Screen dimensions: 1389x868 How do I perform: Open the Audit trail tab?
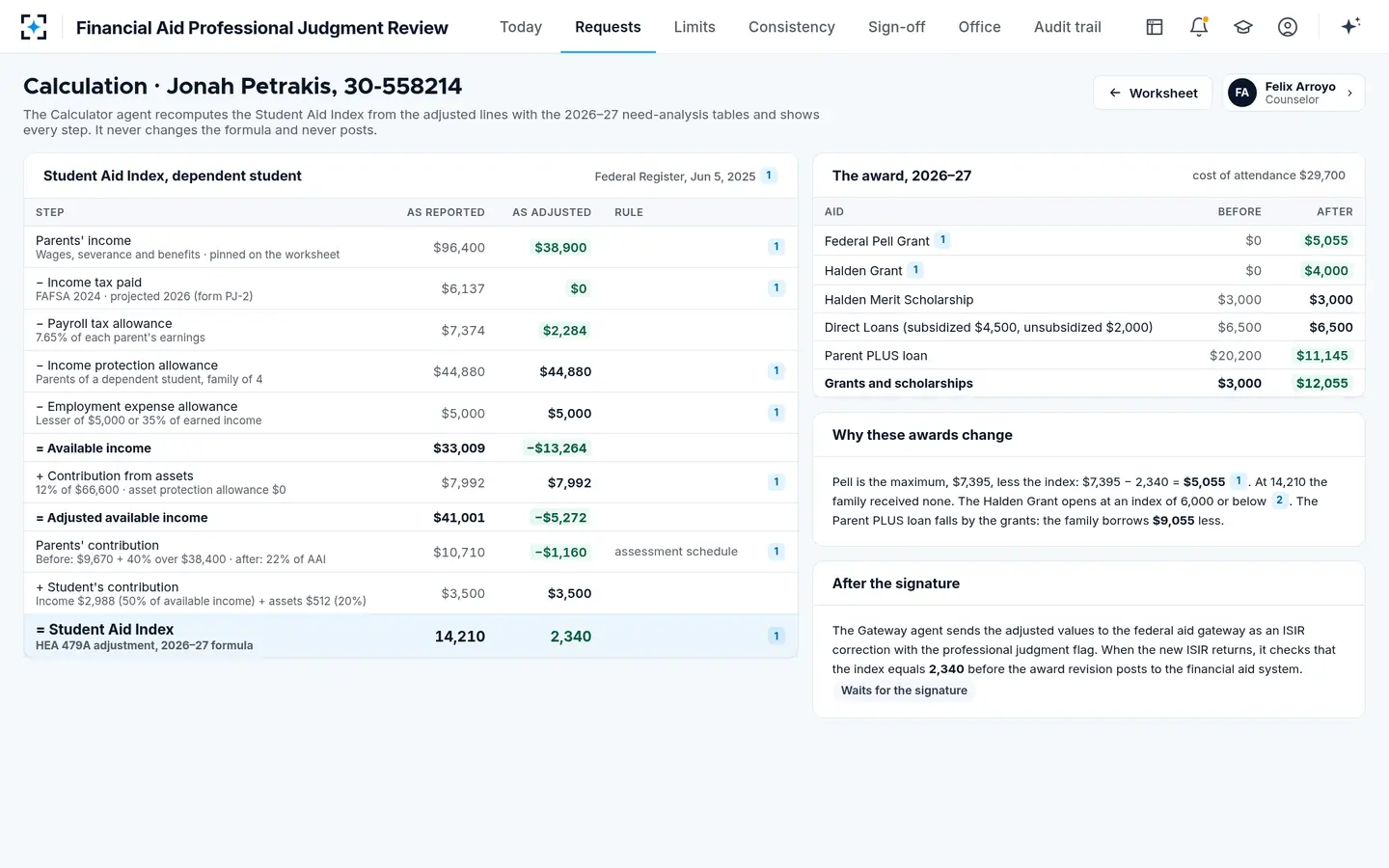click(x=1068, y=27)
